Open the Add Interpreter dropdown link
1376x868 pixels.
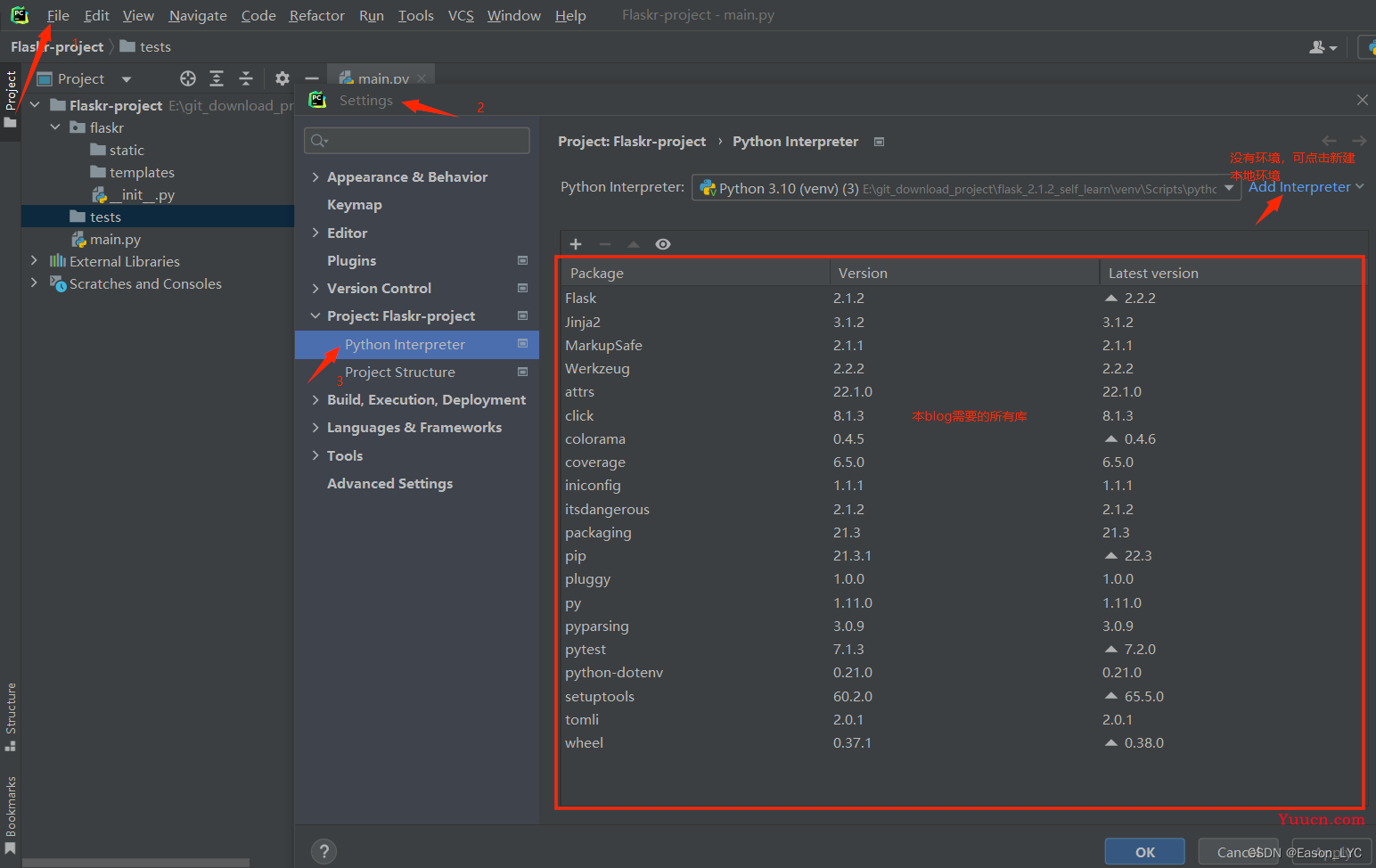click(x=1306, y=187)
